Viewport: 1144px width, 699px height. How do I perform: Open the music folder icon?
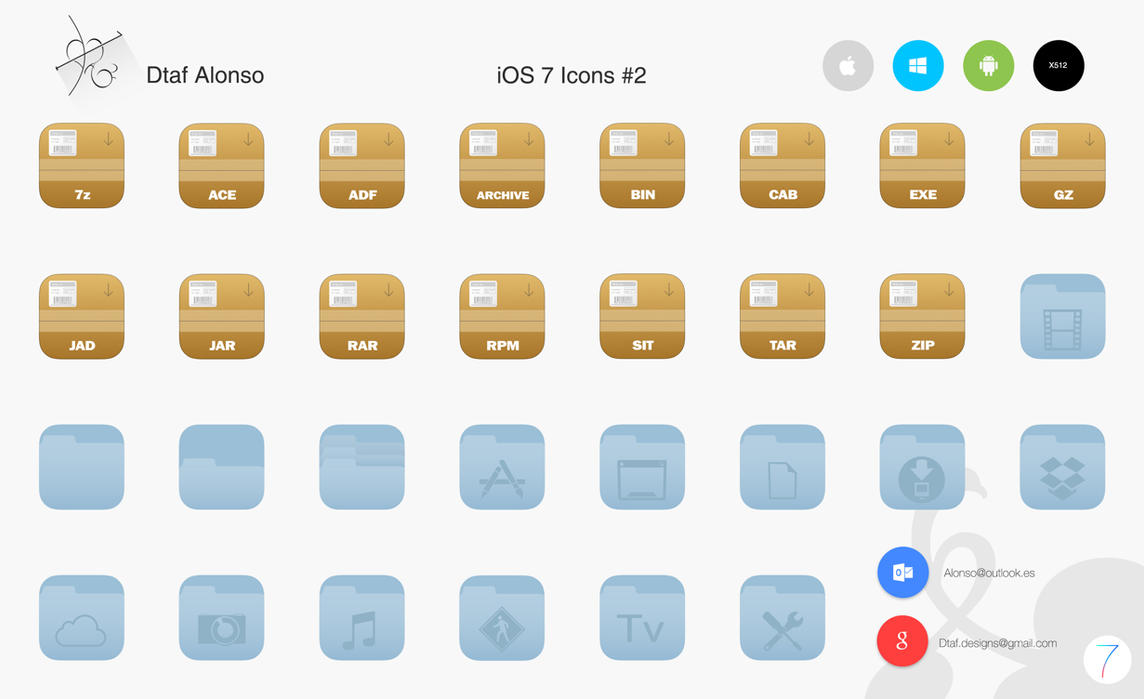[x=361, y=617]
